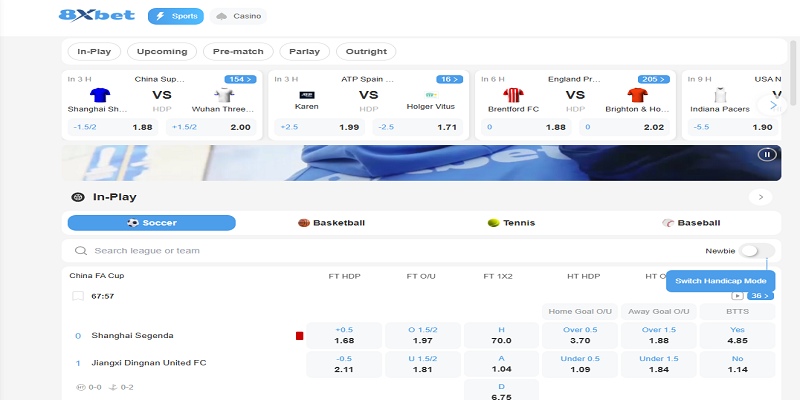The height and width of the screenshot is (400, 800).
Task: Select Over 1.5 odds 1.88
Action: pos(659,335)
